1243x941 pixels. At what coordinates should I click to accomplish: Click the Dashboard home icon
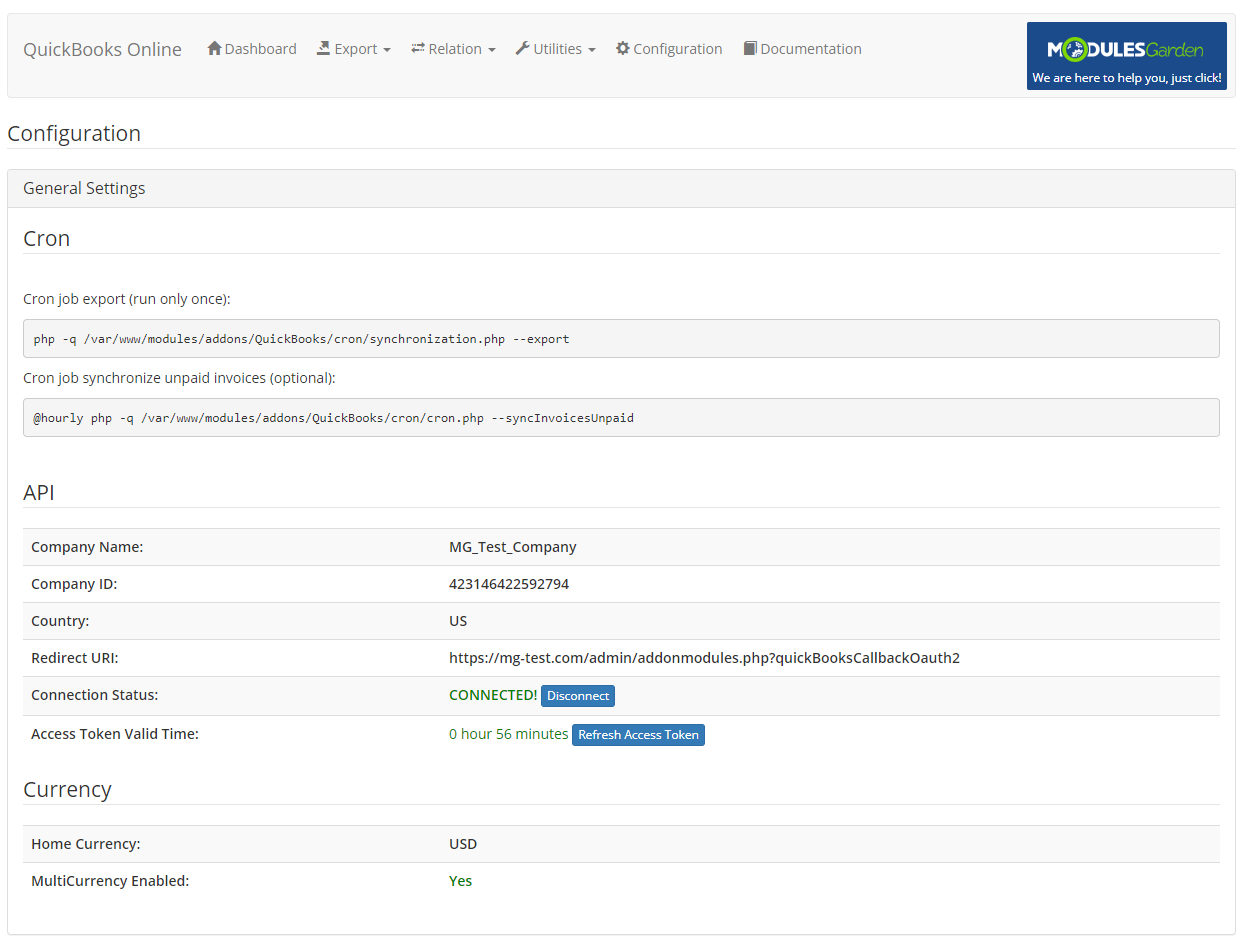(x=214, y=47)
